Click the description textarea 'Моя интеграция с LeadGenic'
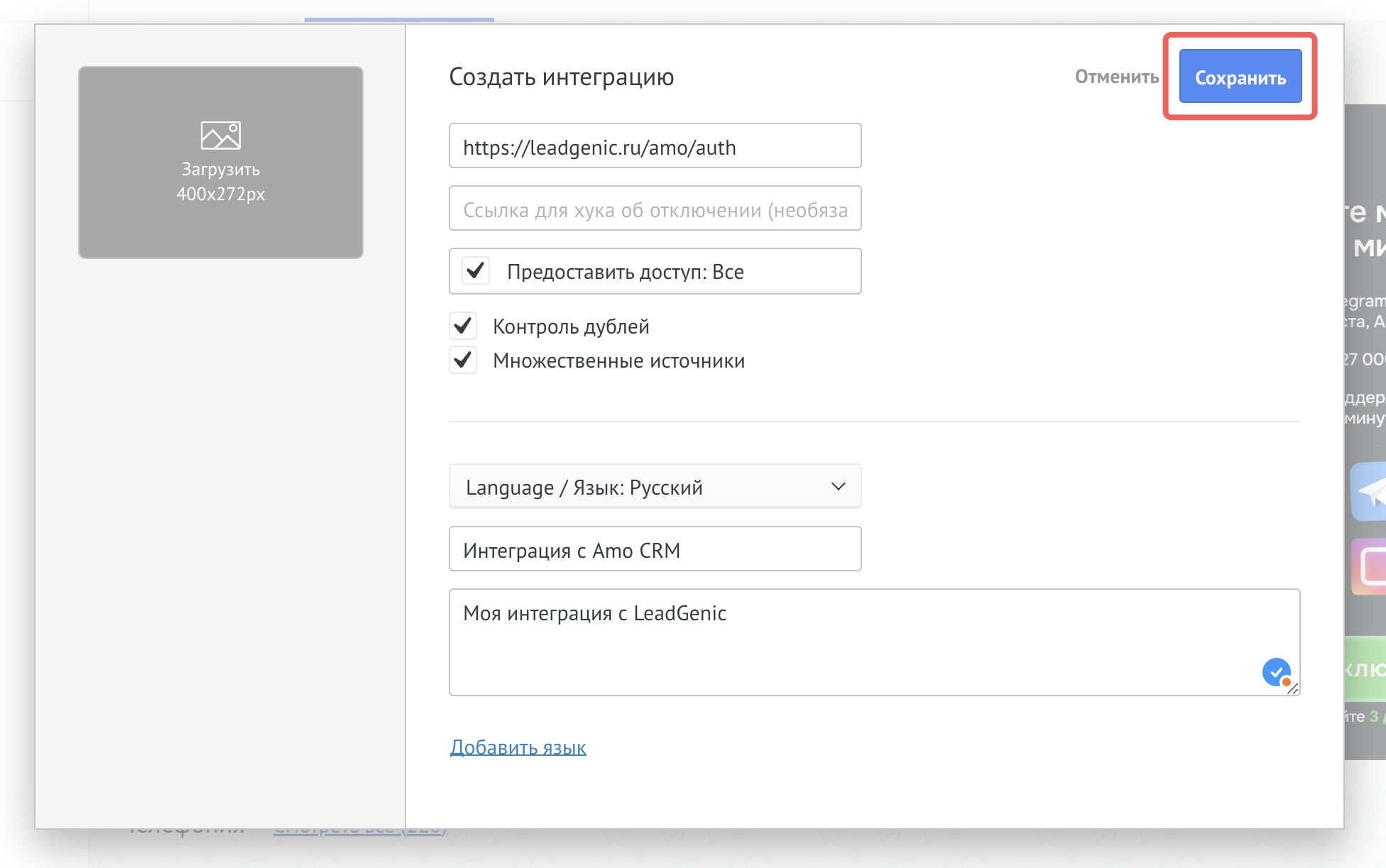The height and width of the screenshot is (868, 1386). point(874,642)
